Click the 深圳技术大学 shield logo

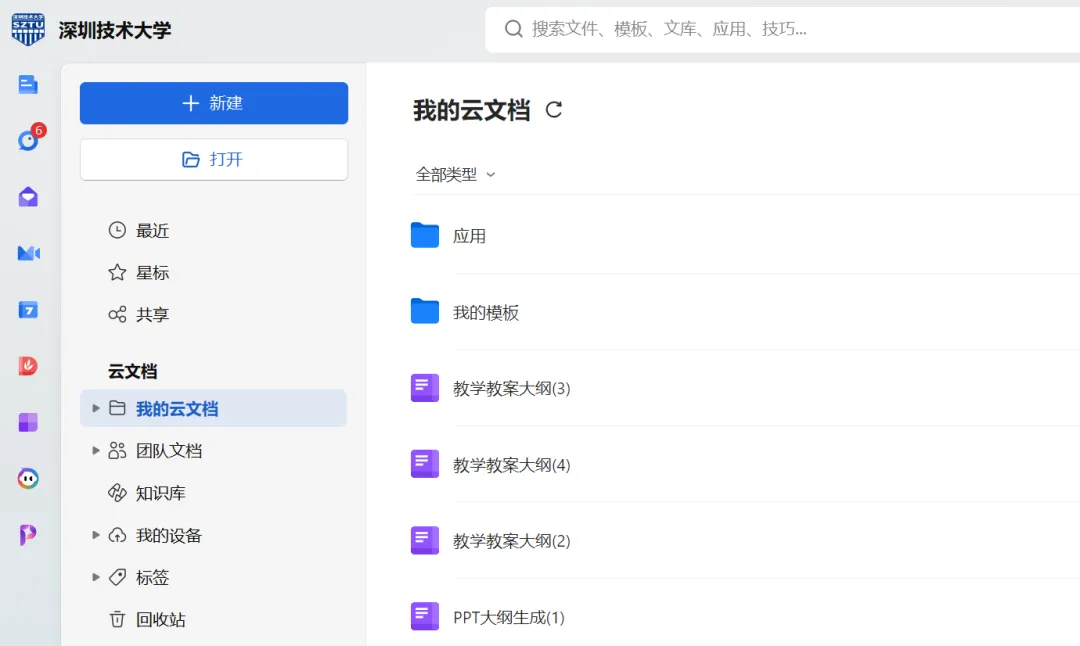(x=28, y=29)
